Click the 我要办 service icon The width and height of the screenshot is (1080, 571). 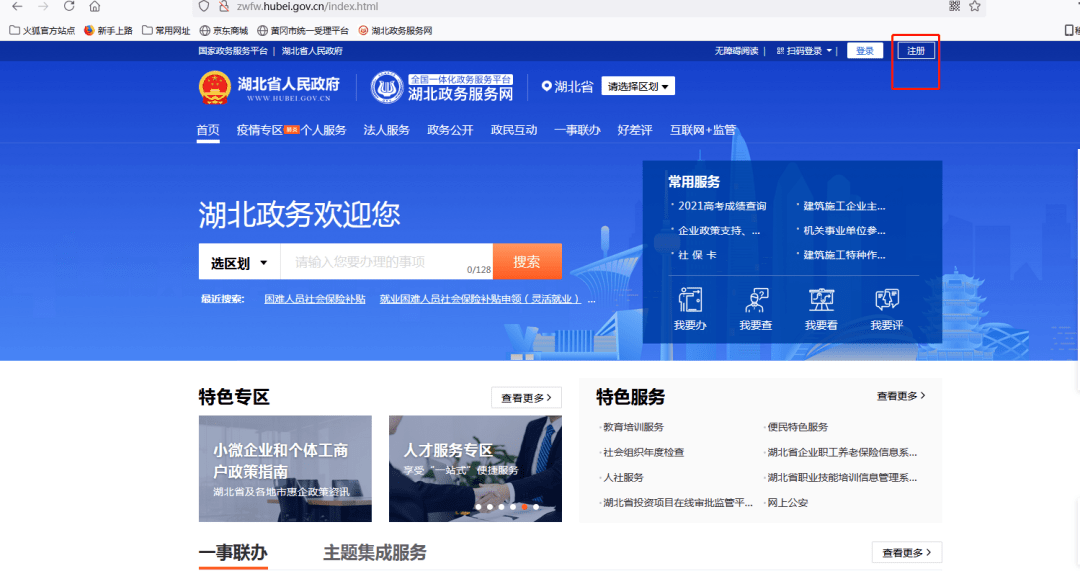tap(690, 300)
